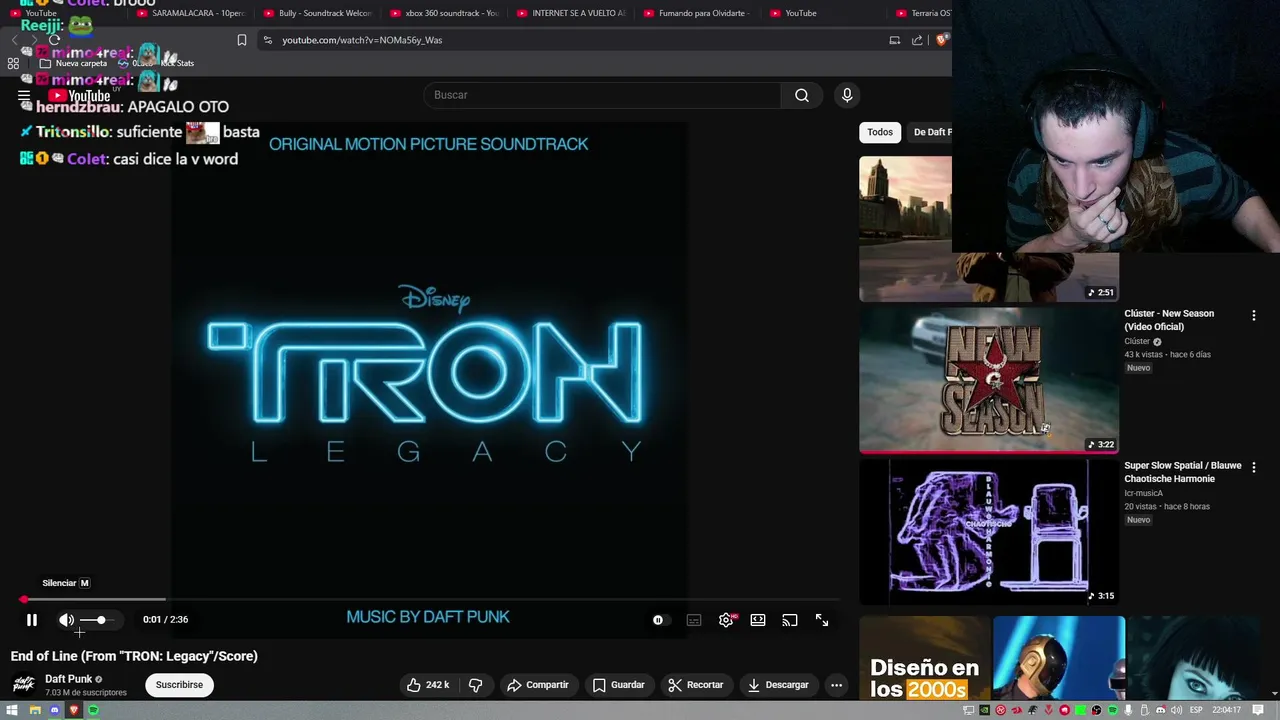1280x720 pixels.
Task: Open Brave browser taskbar icon
Action: [x=73, y=710]
